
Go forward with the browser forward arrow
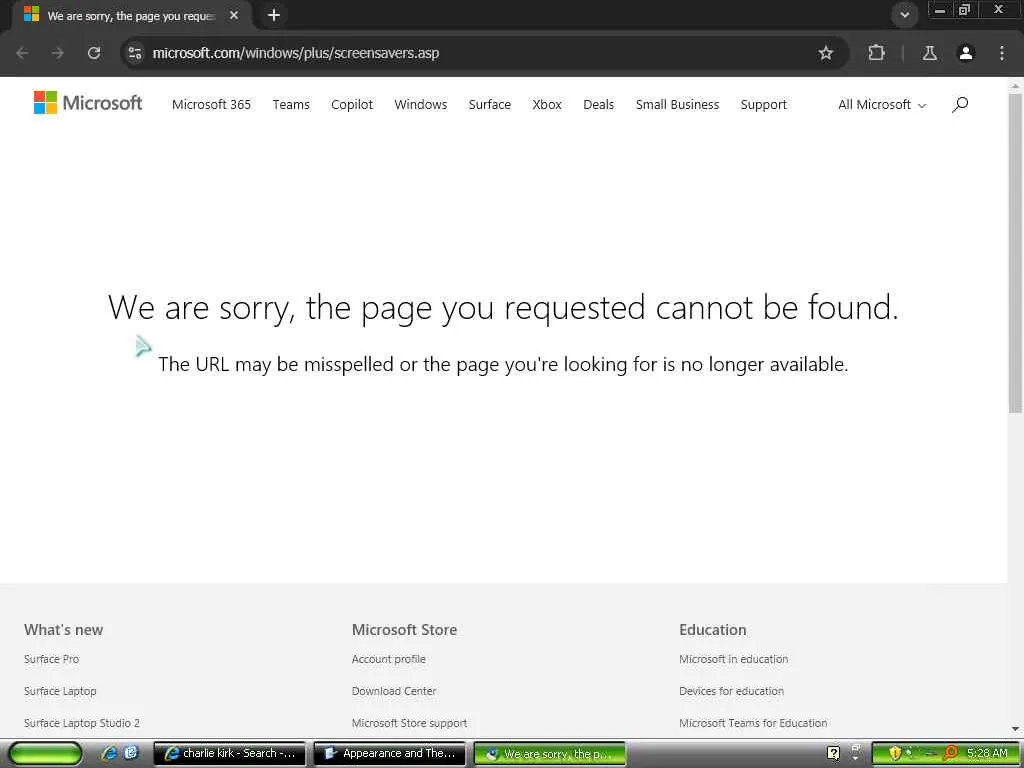tap(58, 53)
